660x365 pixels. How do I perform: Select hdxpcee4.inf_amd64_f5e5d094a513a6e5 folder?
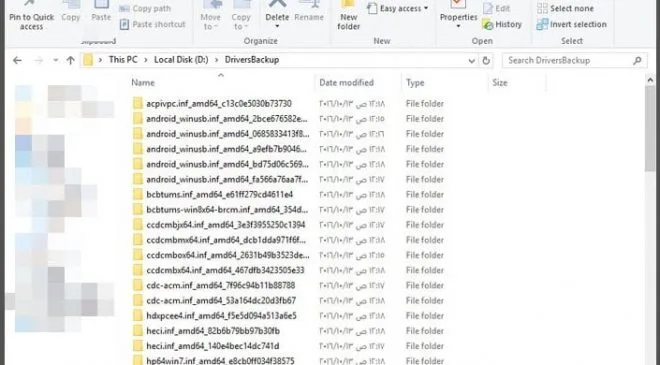click(x=221, y=316)
